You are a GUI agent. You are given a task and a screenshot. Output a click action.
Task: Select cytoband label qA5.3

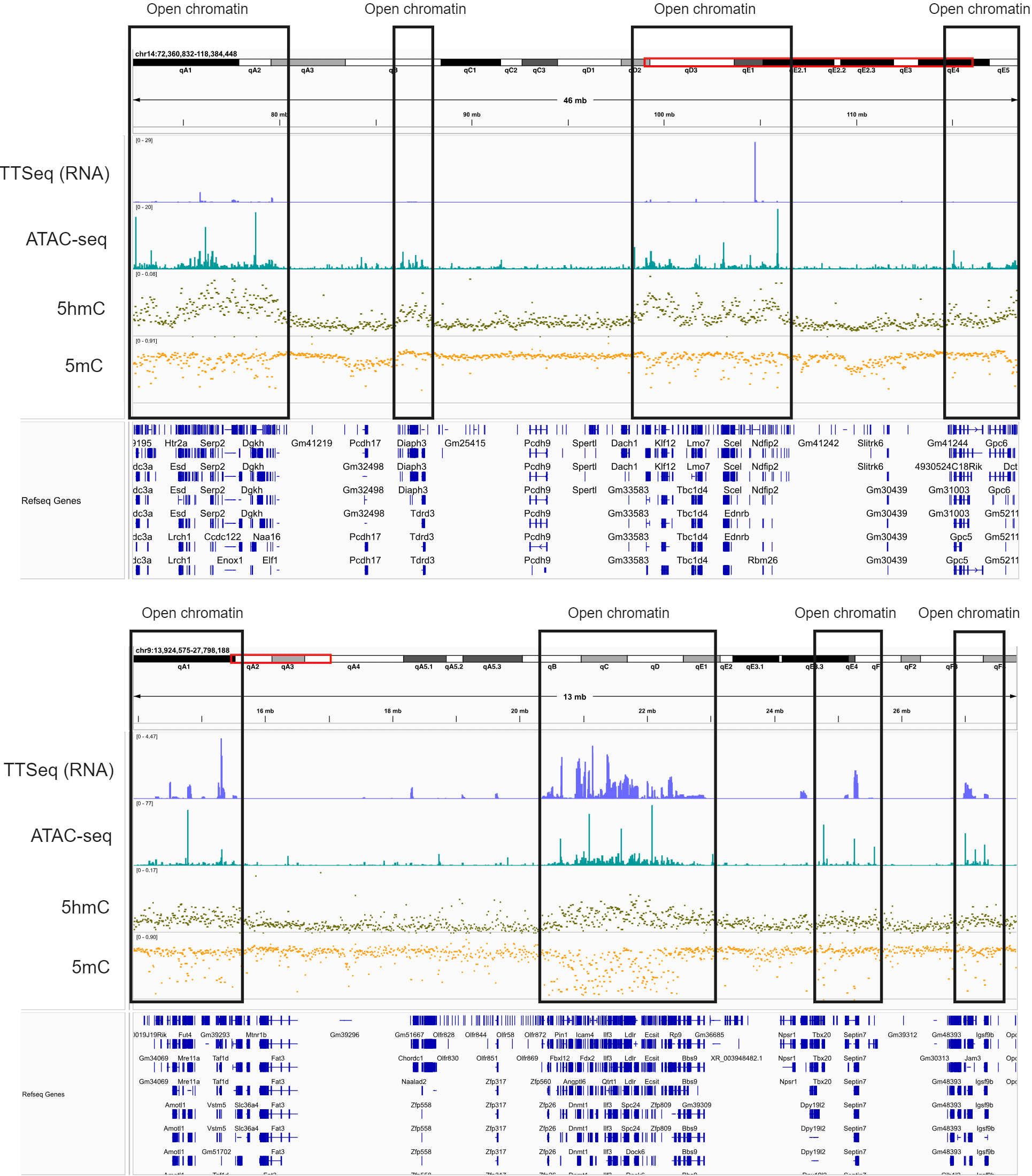[x=492, y=667]
